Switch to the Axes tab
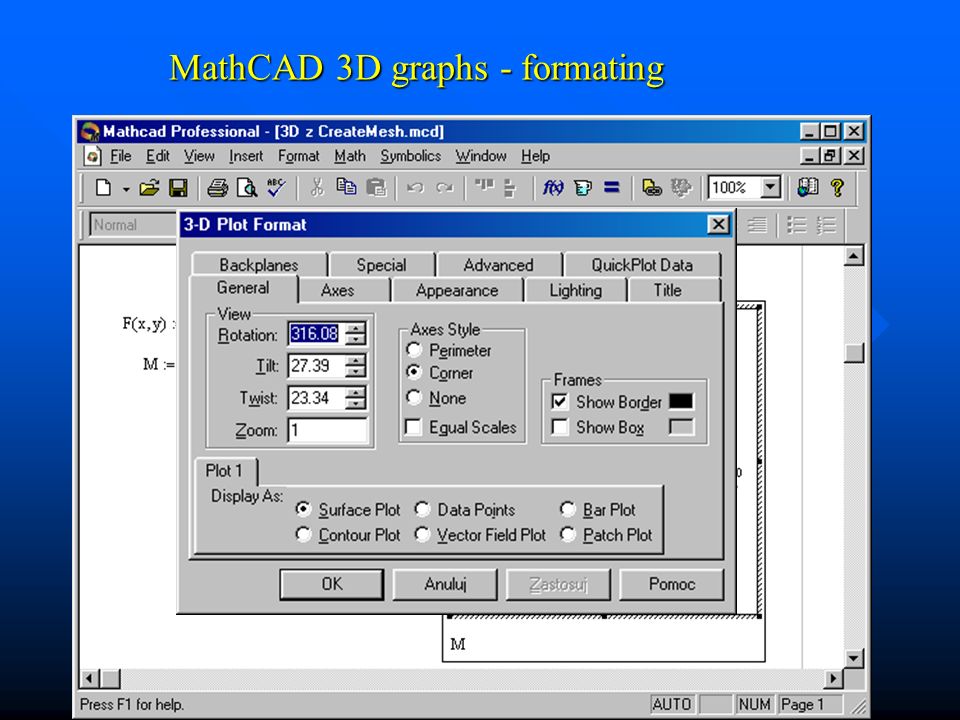960x720 pixels. coord(337,290)
